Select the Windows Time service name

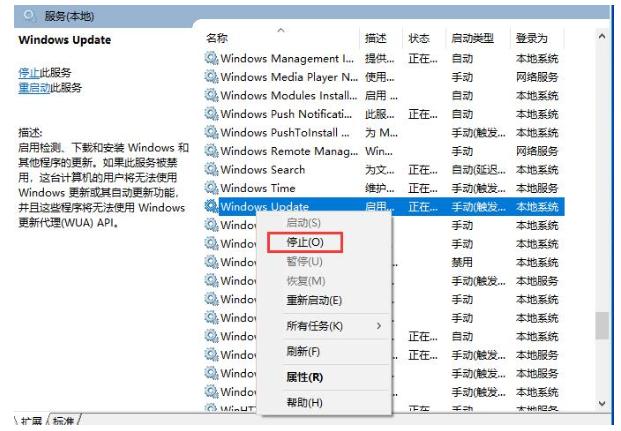click(x=258, y=188)
